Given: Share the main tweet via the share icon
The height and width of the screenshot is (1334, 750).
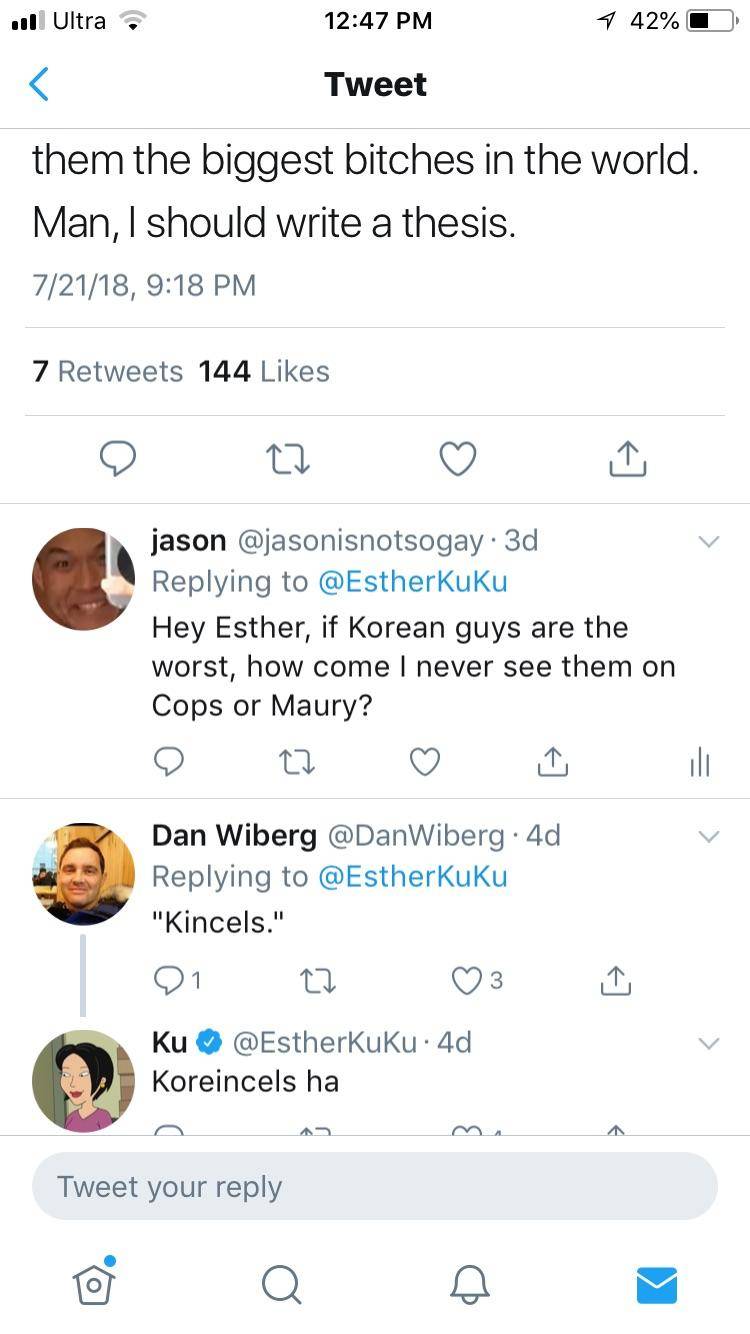Looking at the screenshot, I should point(627,458).
